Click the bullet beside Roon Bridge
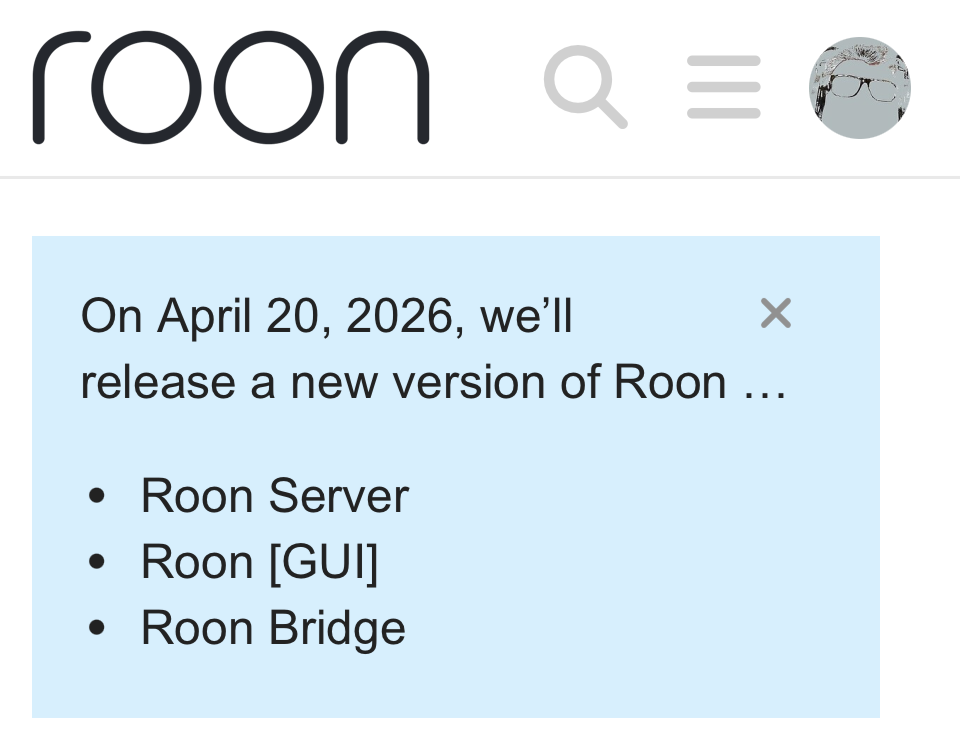Image resolution: width=960 pixels, height=754 pixels. click(x=97, y=627)
